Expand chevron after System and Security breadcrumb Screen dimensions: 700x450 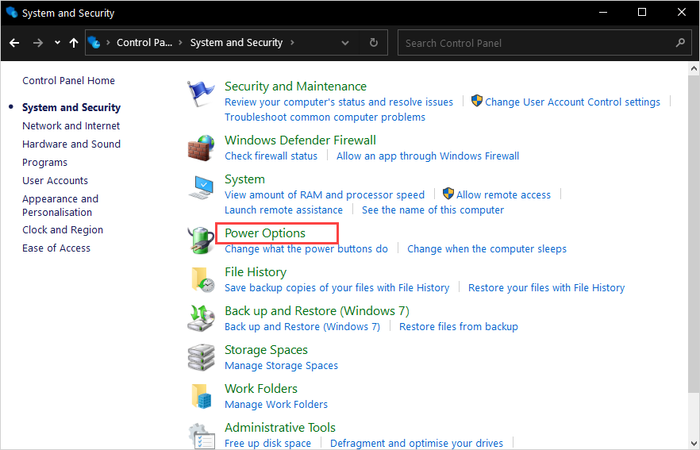click(x=292, y=42)
